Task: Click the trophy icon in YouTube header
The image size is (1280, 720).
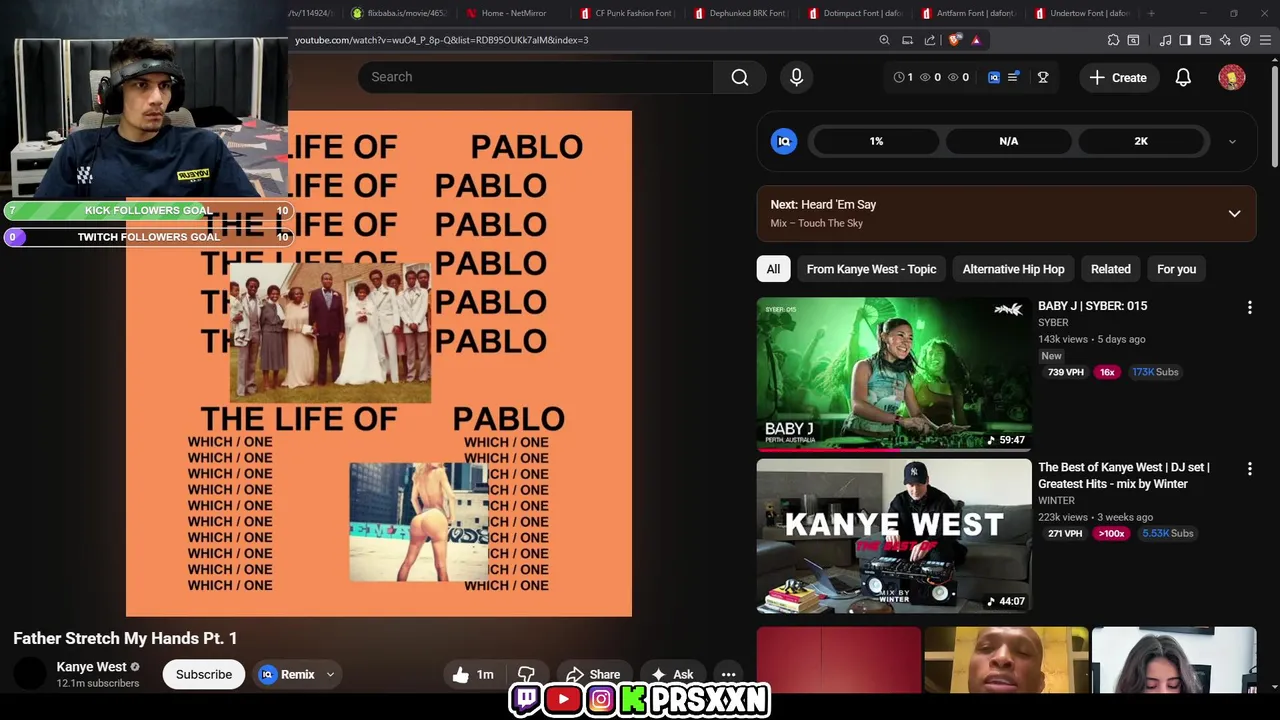Action: click(x=1043, y=77)
